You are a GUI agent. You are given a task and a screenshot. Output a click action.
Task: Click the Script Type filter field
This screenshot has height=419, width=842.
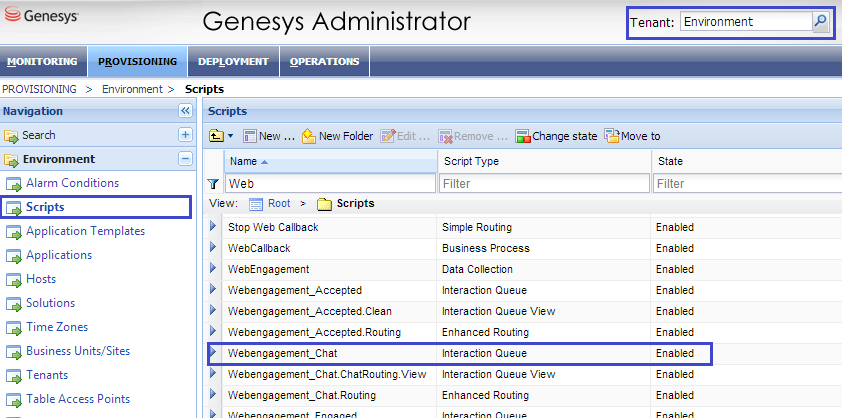(545, 184)
